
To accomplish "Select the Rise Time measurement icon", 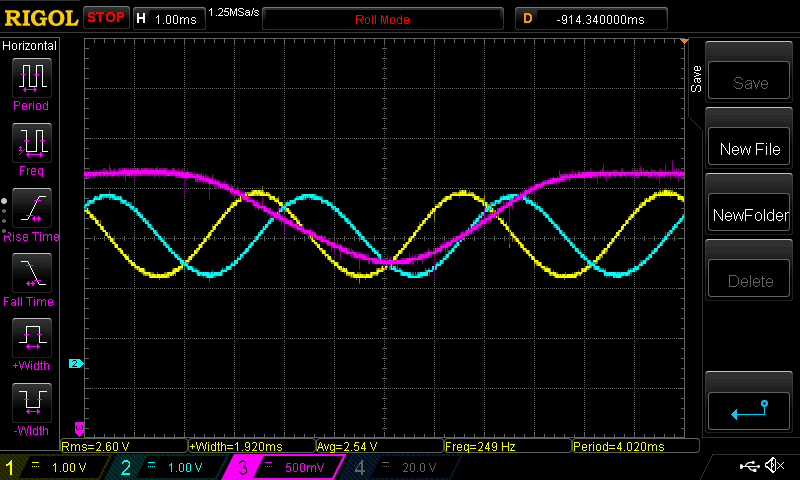I will click(32, 208).
